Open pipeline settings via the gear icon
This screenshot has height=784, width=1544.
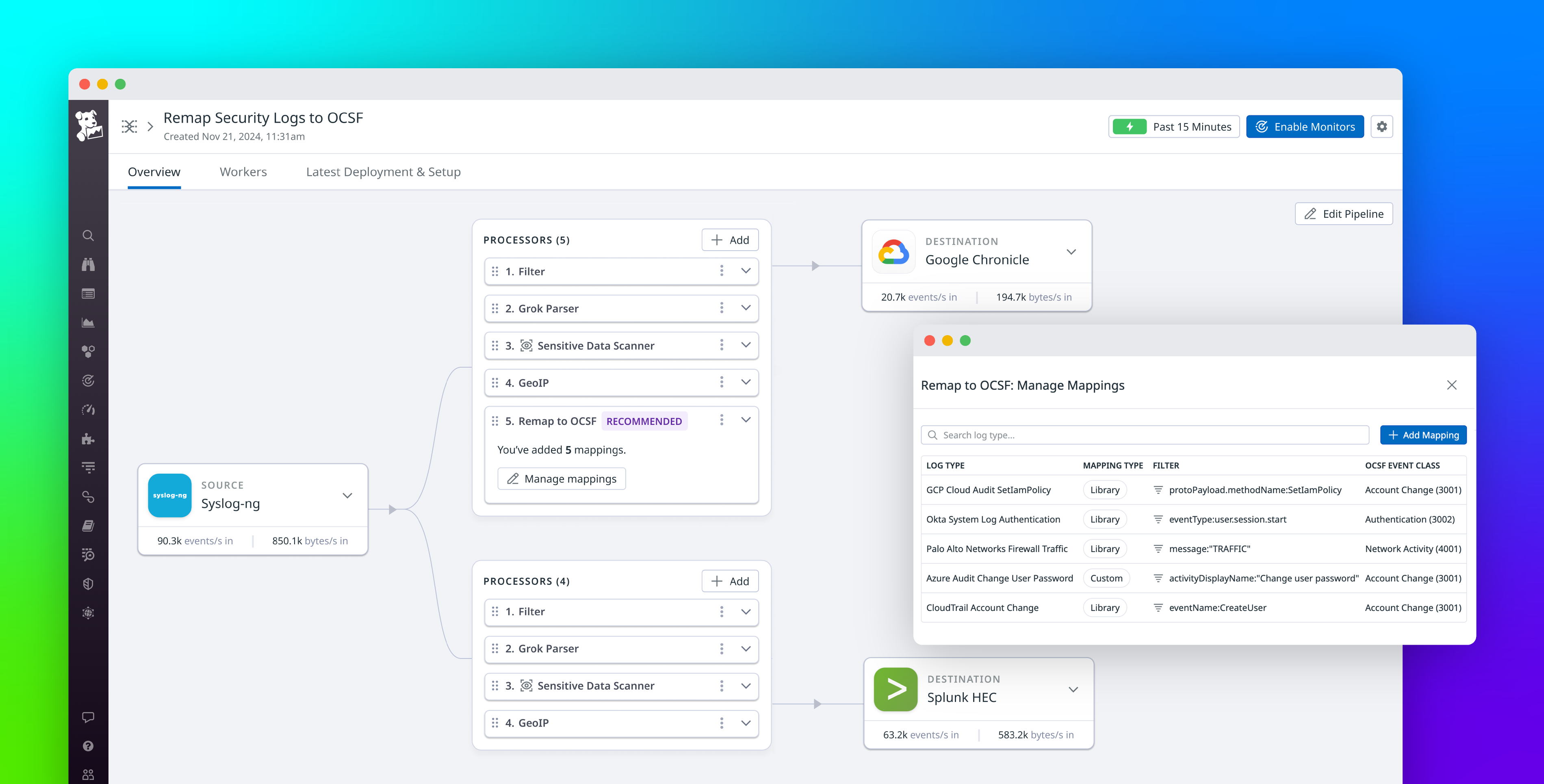(1382, 126)
